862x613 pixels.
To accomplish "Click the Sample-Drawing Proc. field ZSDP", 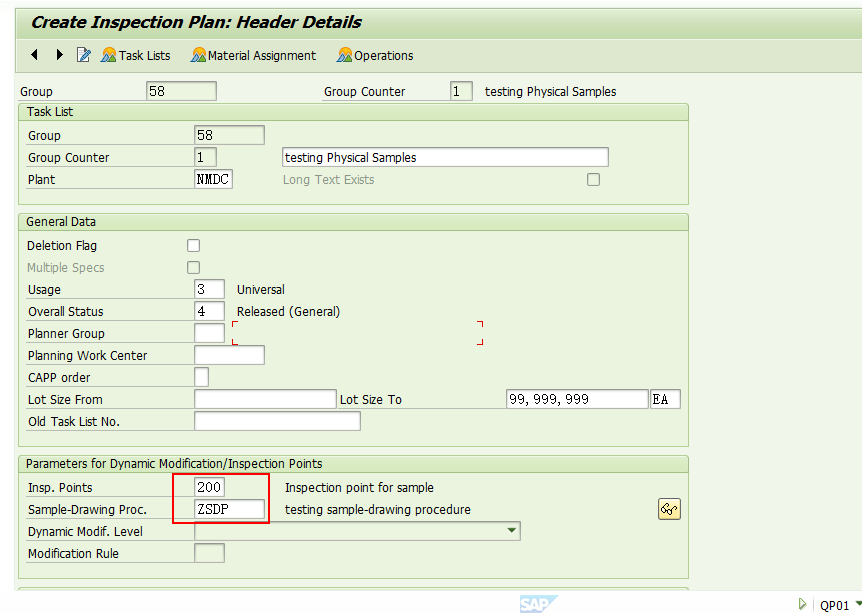I will (x=229, y=509).
